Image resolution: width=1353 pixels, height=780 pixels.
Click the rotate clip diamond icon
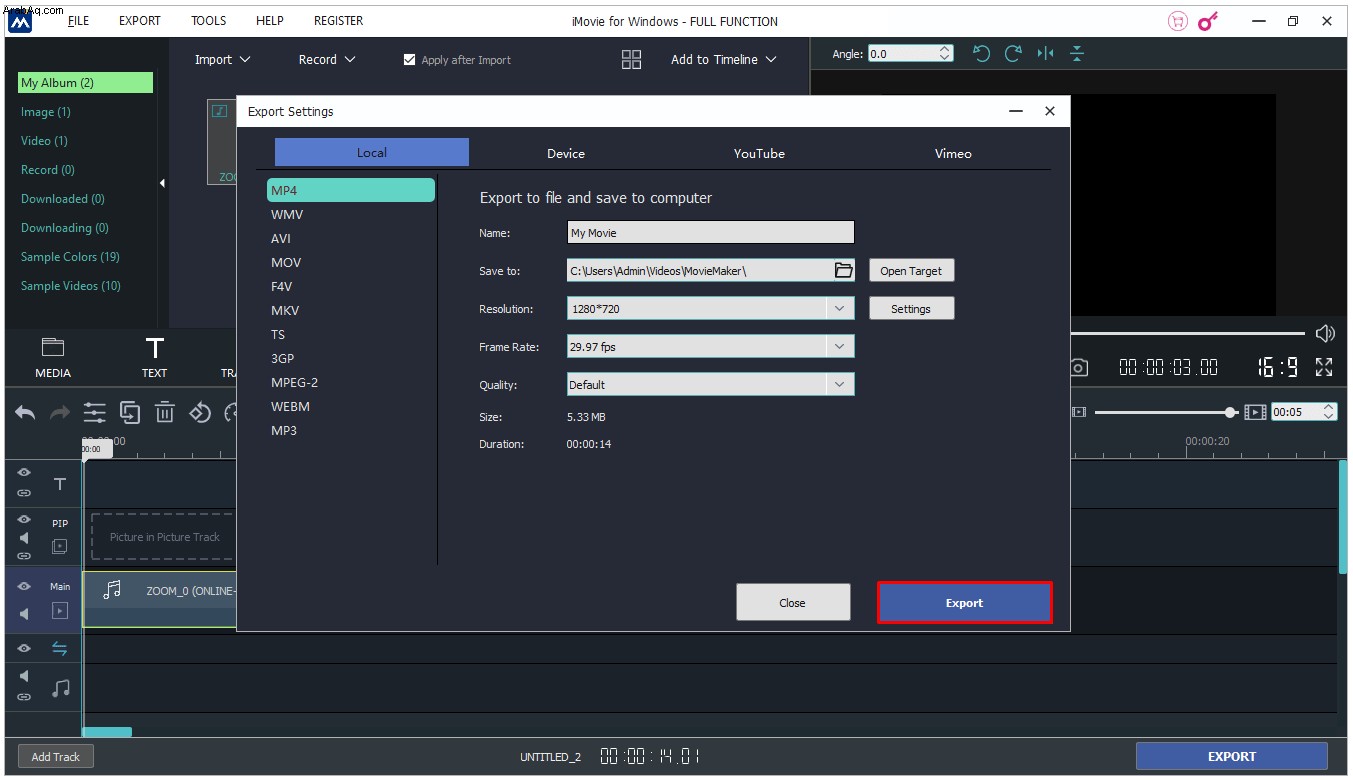click(x=200, y=412)
